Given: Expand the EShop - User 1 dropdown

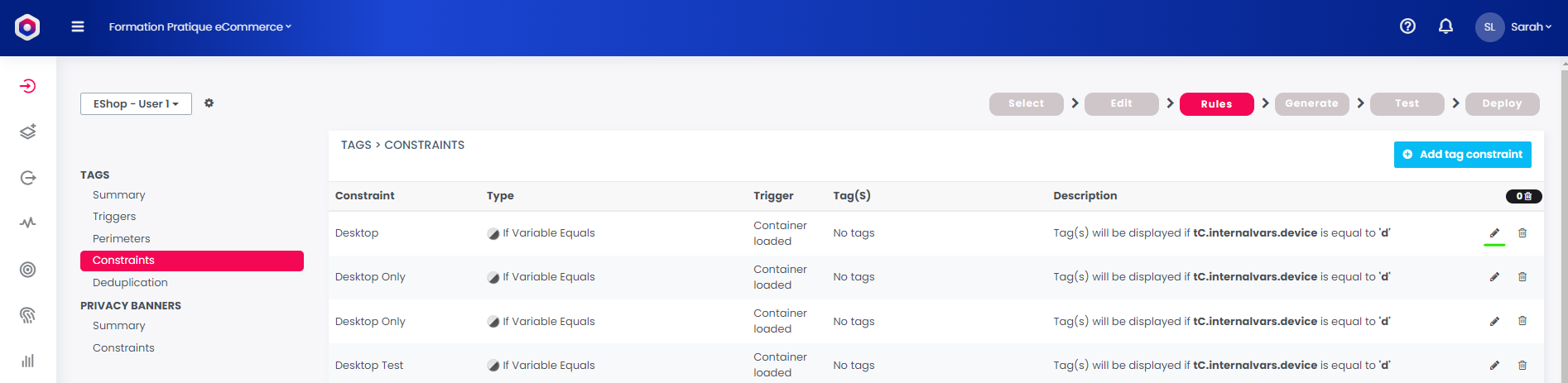Looking at the screenshot, I should tap(136, 103).
